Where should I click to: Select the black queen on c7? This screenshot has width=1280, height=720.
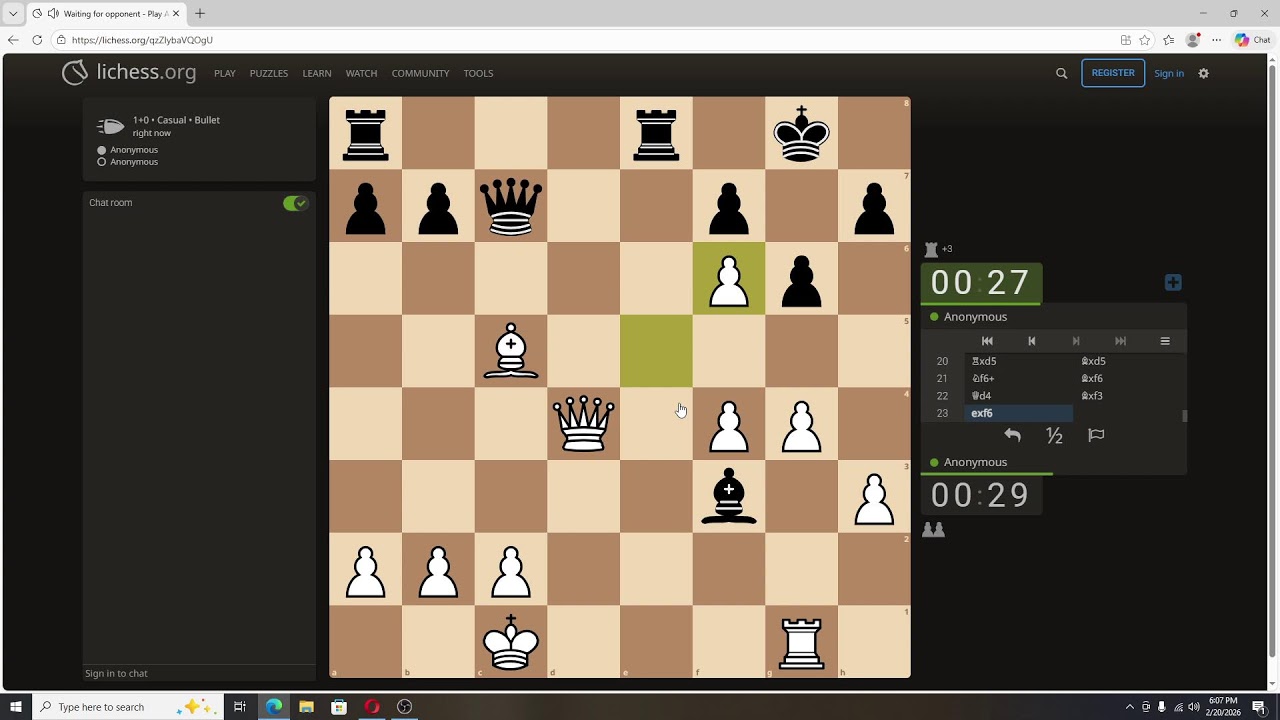click(511, 206)
